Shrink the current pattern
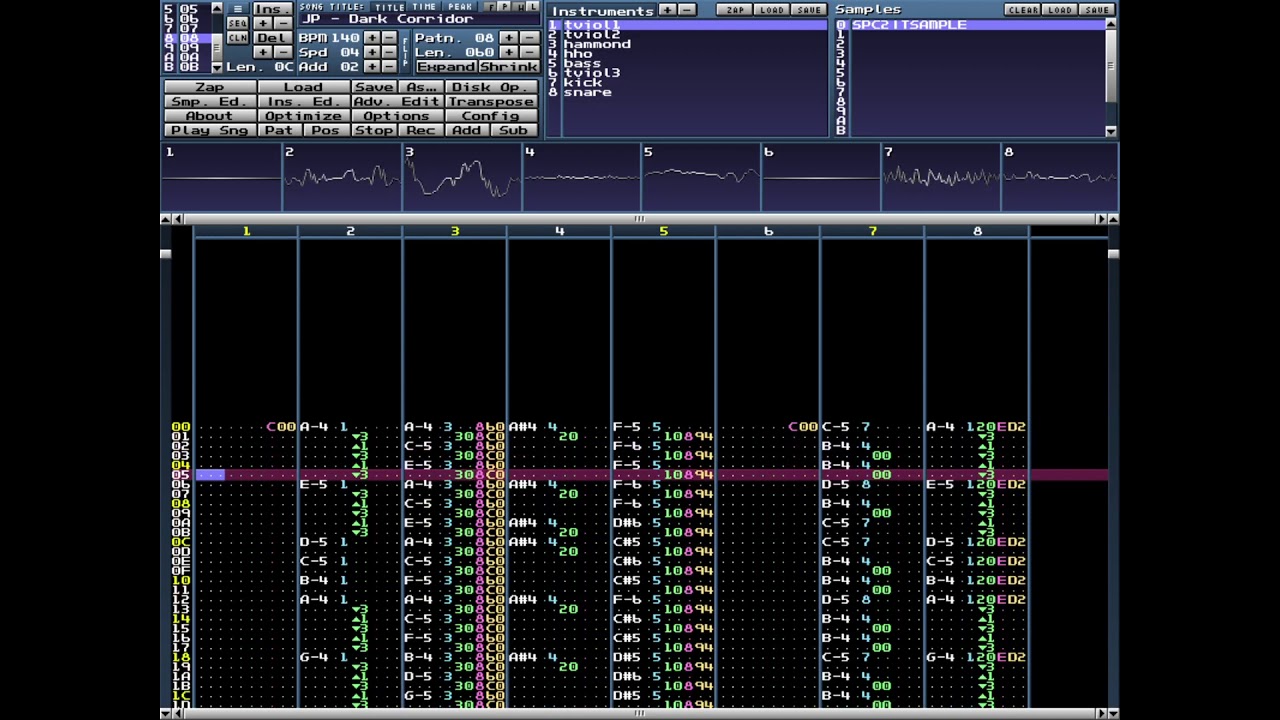Image resolution: width=1280 pixels, height=720 pixels. click(x=508, y=67)
